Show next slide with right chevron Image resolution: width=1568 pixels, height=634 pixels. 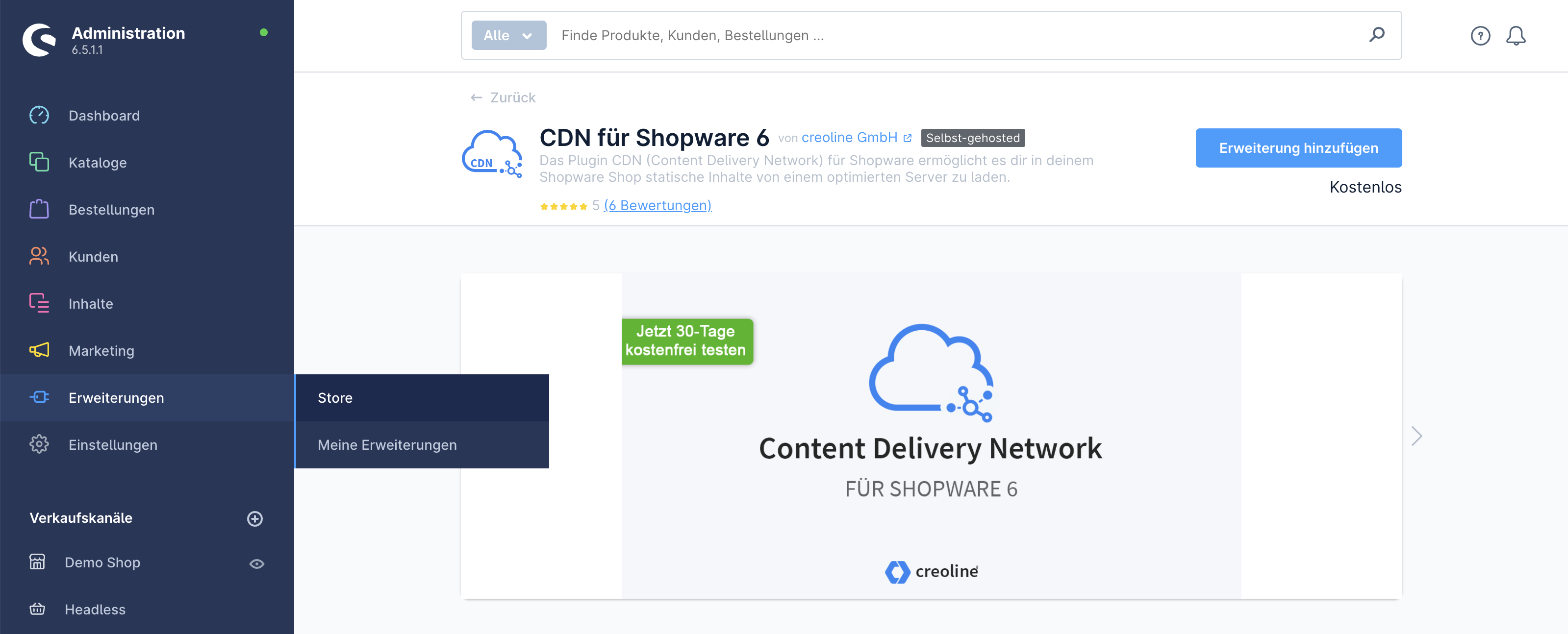point(1417,436)
